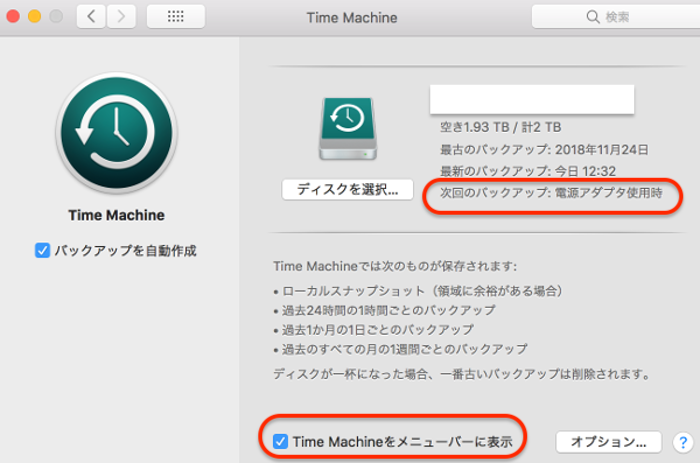Click Time Machineでは次のものが保存されます heading
This screenshot has width=700, height=463.
[x=395, y=267]
